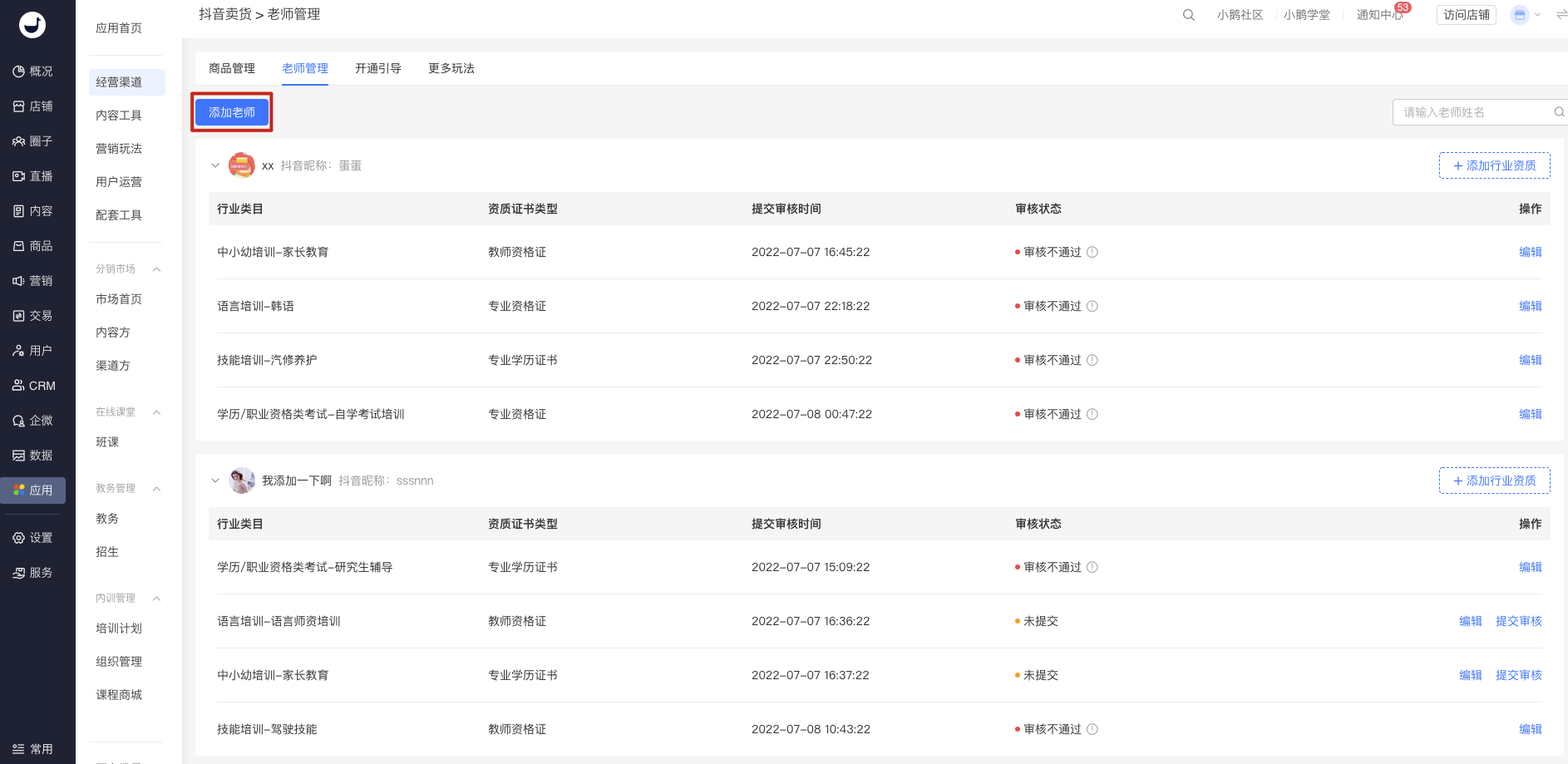Show rejection reason info for 语言培训-韩语
Image resolution: width=1568 pixels, height=764 pixels.
point(1092,306)
